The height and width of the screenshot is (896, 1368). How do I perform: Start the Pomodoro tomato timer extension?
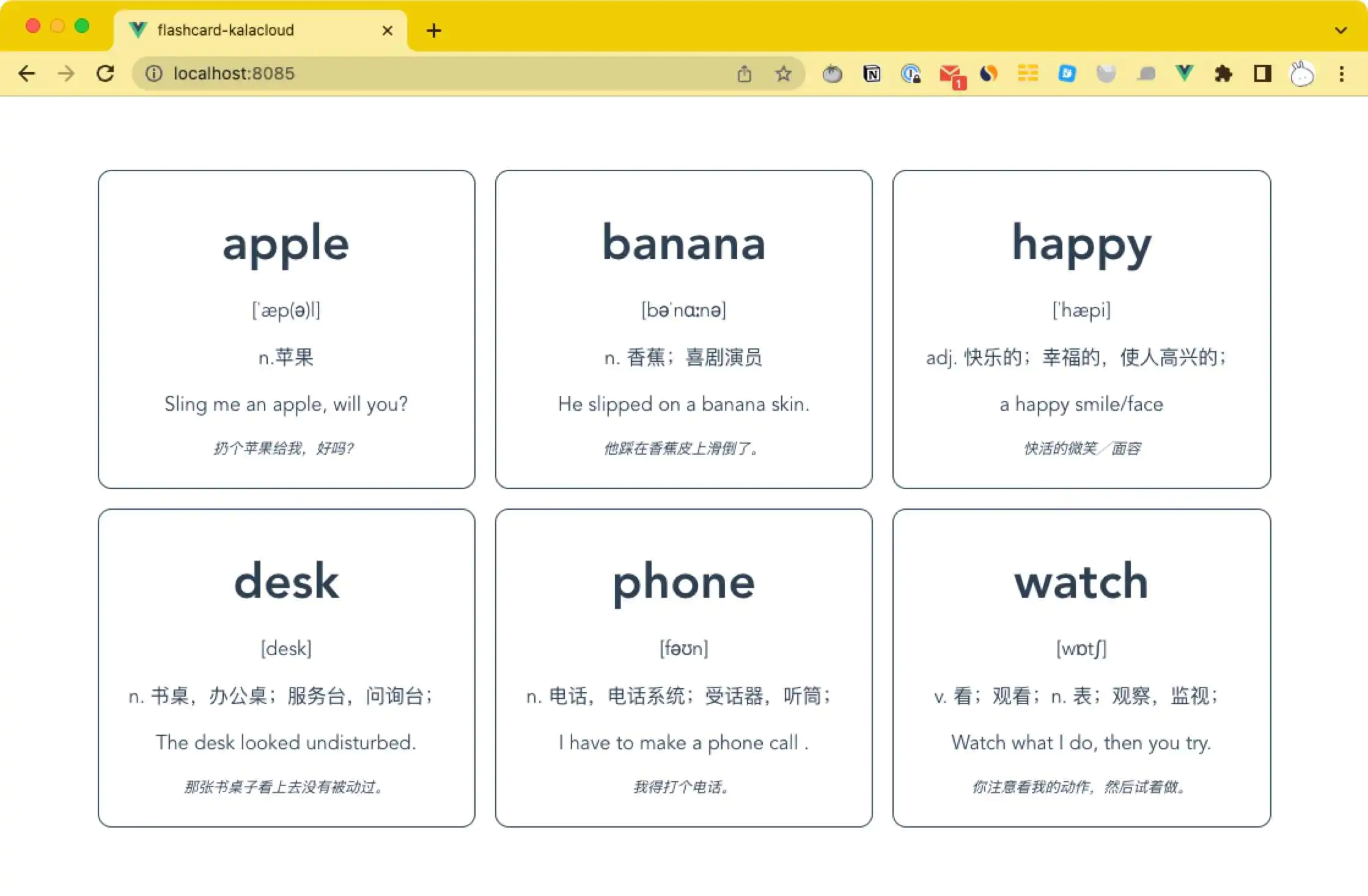(x=832, y=73)
